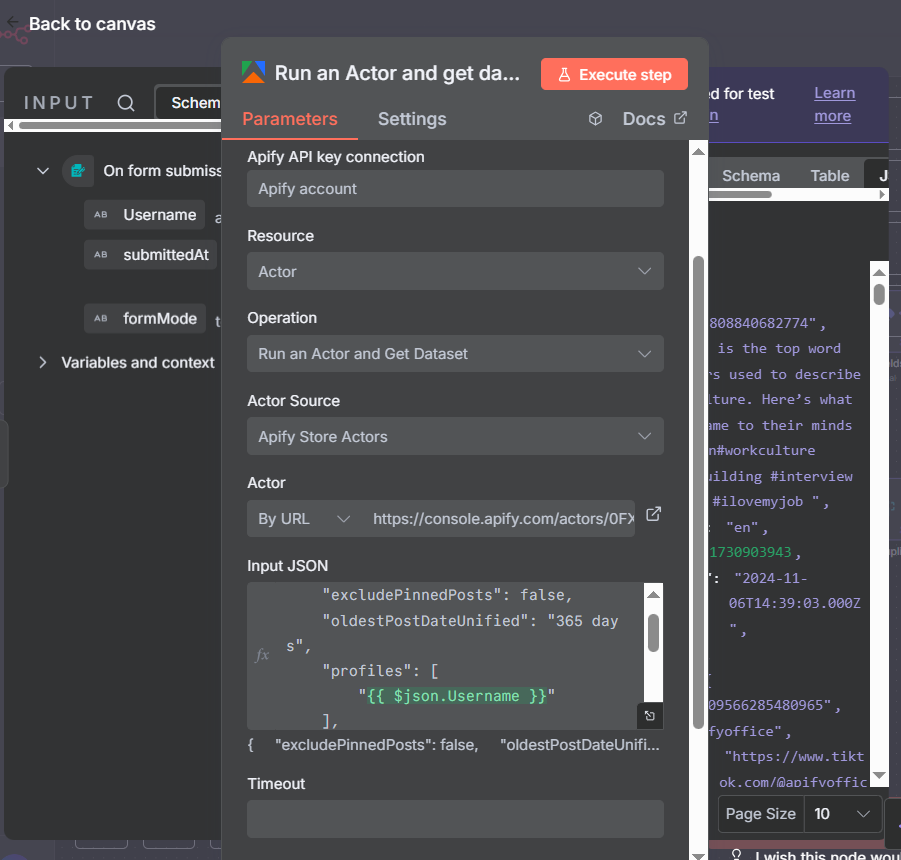The width and height of the screenshot is (901, 860).
Task: Switch to the Settings tab
Action: pos(412,119)
